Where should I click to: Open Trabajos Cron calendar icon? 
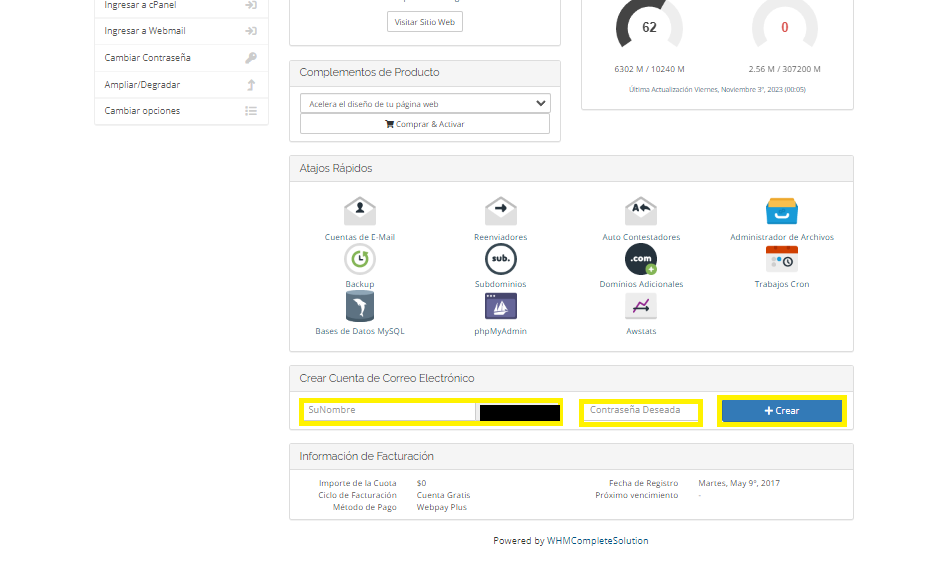tap(781, 259)
